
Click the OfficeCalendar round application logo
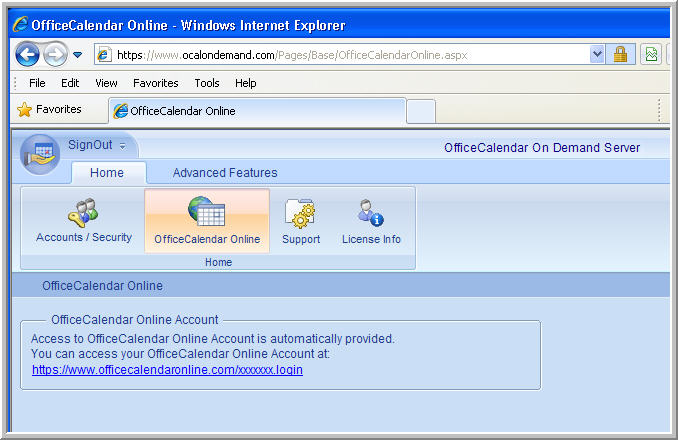coord(40,154)
